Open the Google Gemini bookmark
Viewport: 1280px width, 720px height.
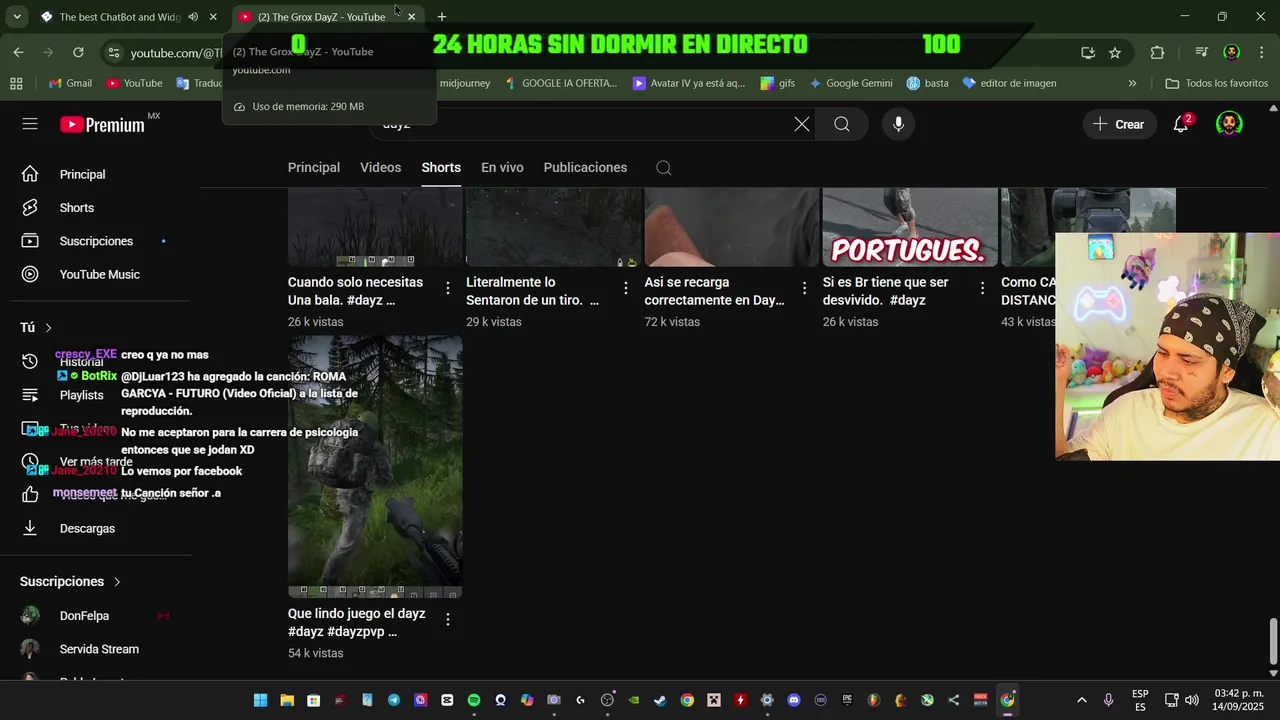(x=851, y=83)
